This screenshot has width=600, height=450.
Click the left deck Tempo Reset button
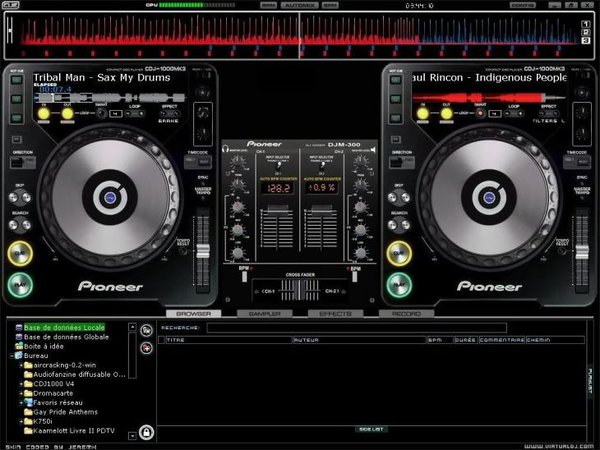point(183,251)
